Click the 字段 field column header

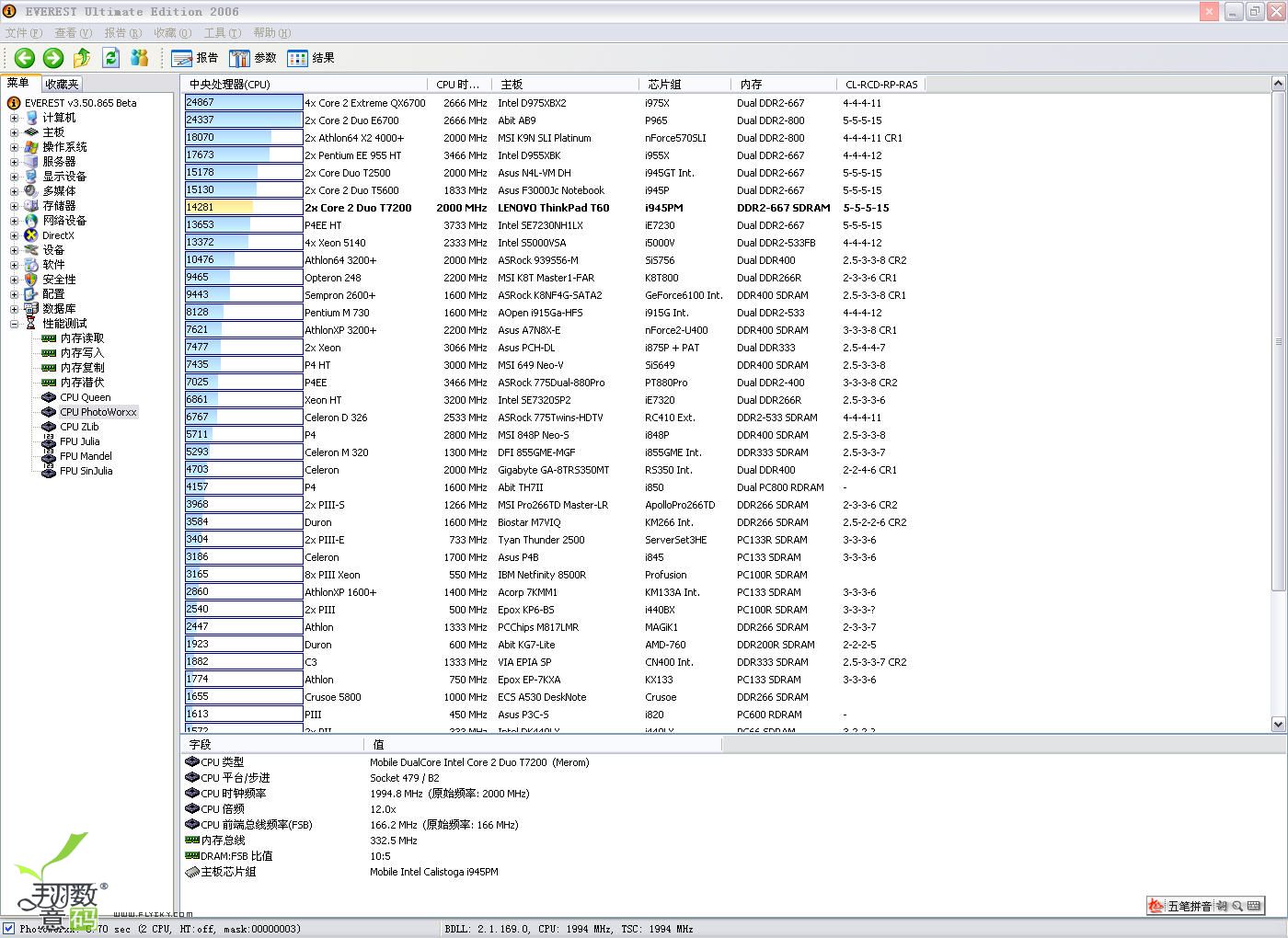pos(272,744)
